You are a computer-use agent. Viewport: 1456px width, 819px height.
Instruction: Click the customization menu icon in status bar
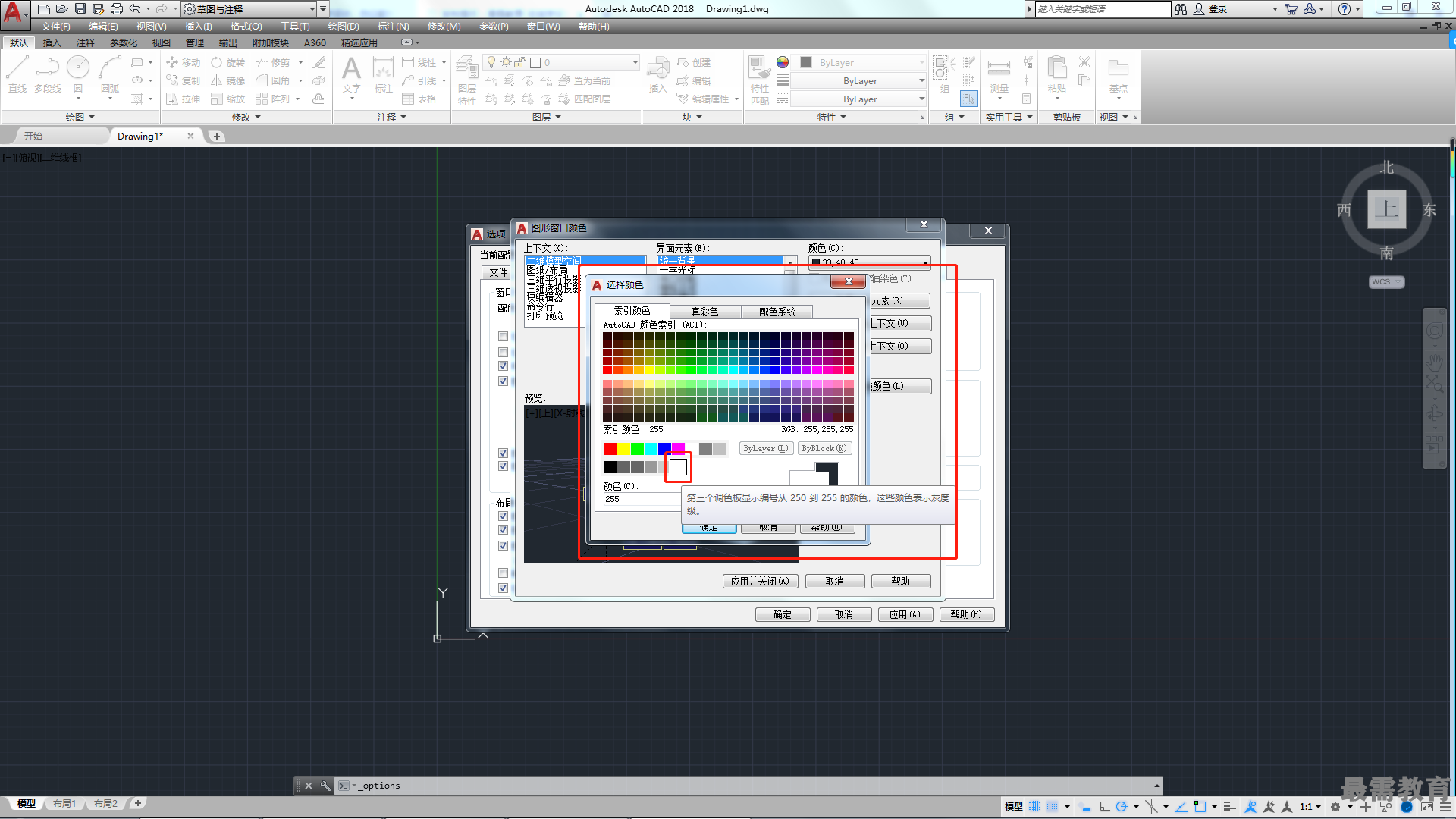pyautogui.click(x=1446, y=807)
